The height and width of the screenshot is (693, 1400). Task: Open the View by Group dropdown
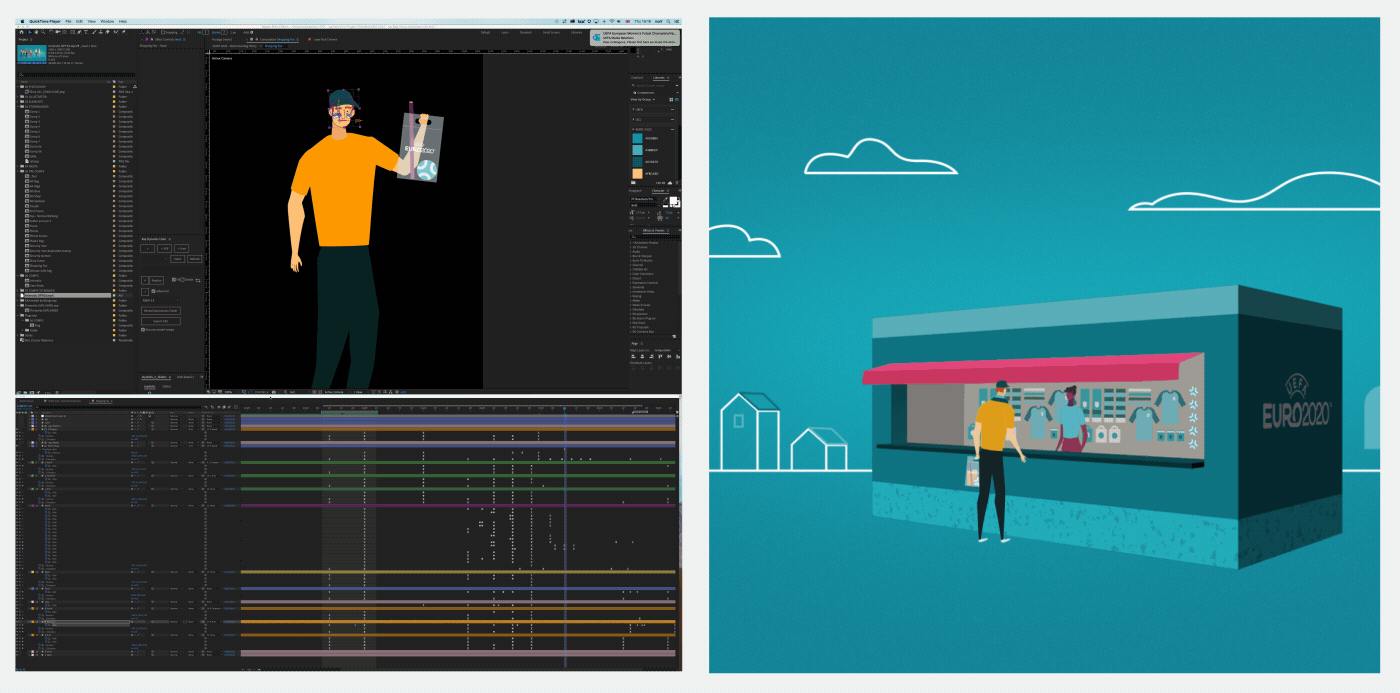coord(643,100)
